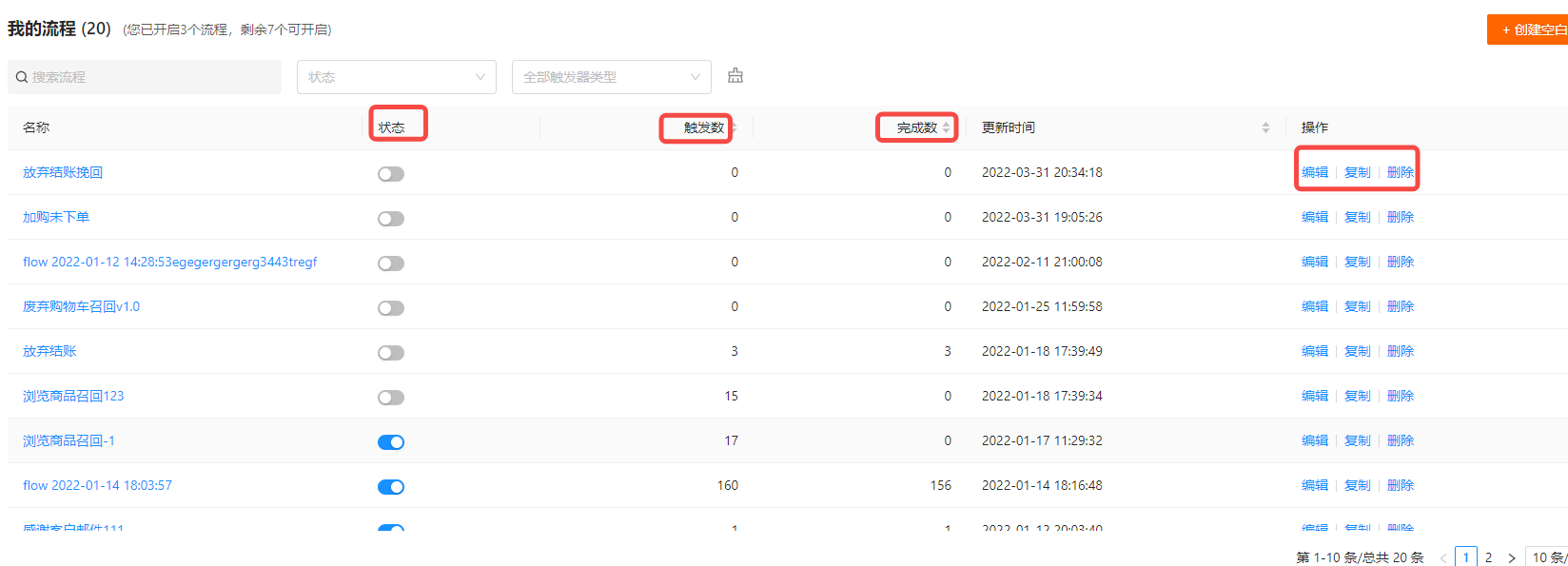Open the 废弃购物车召回v1.0 flow
This screenshot has width=1568, height=566.
coord(81,306)
